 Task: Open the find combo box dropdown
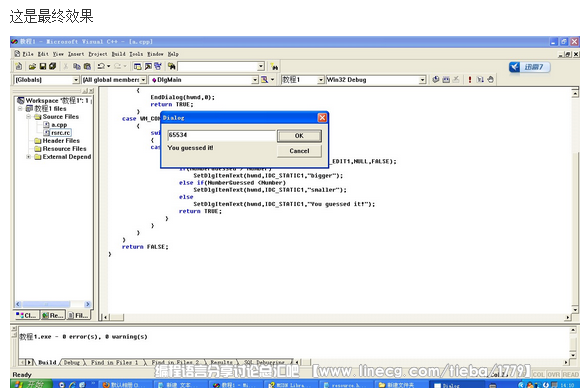(261, 67)
